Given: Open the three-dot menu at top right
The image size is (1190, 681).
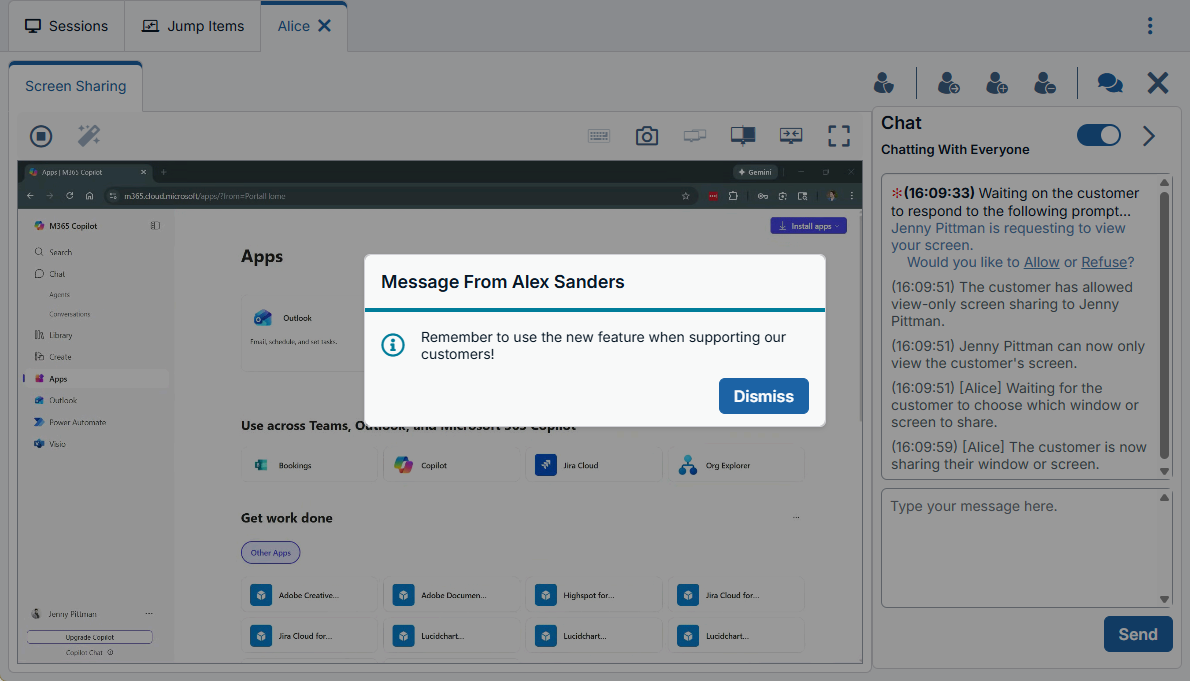Looking at the screenshot, I should [1150, 26].
